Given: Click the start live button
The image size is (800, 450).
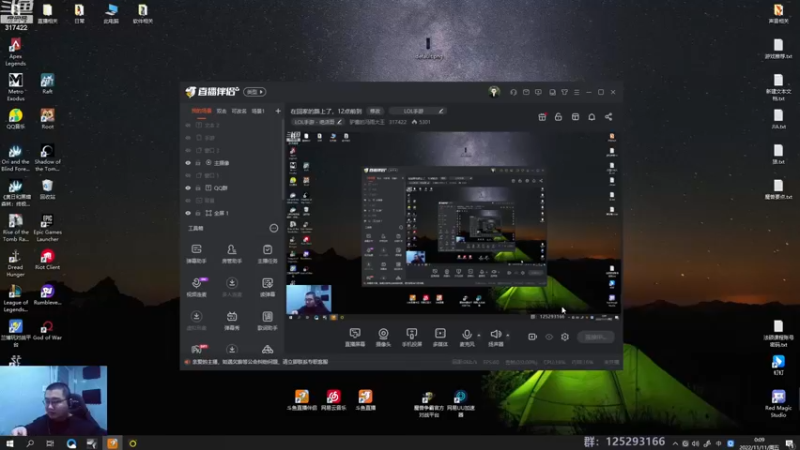Looking at the screenshot, I should (596, 337).
